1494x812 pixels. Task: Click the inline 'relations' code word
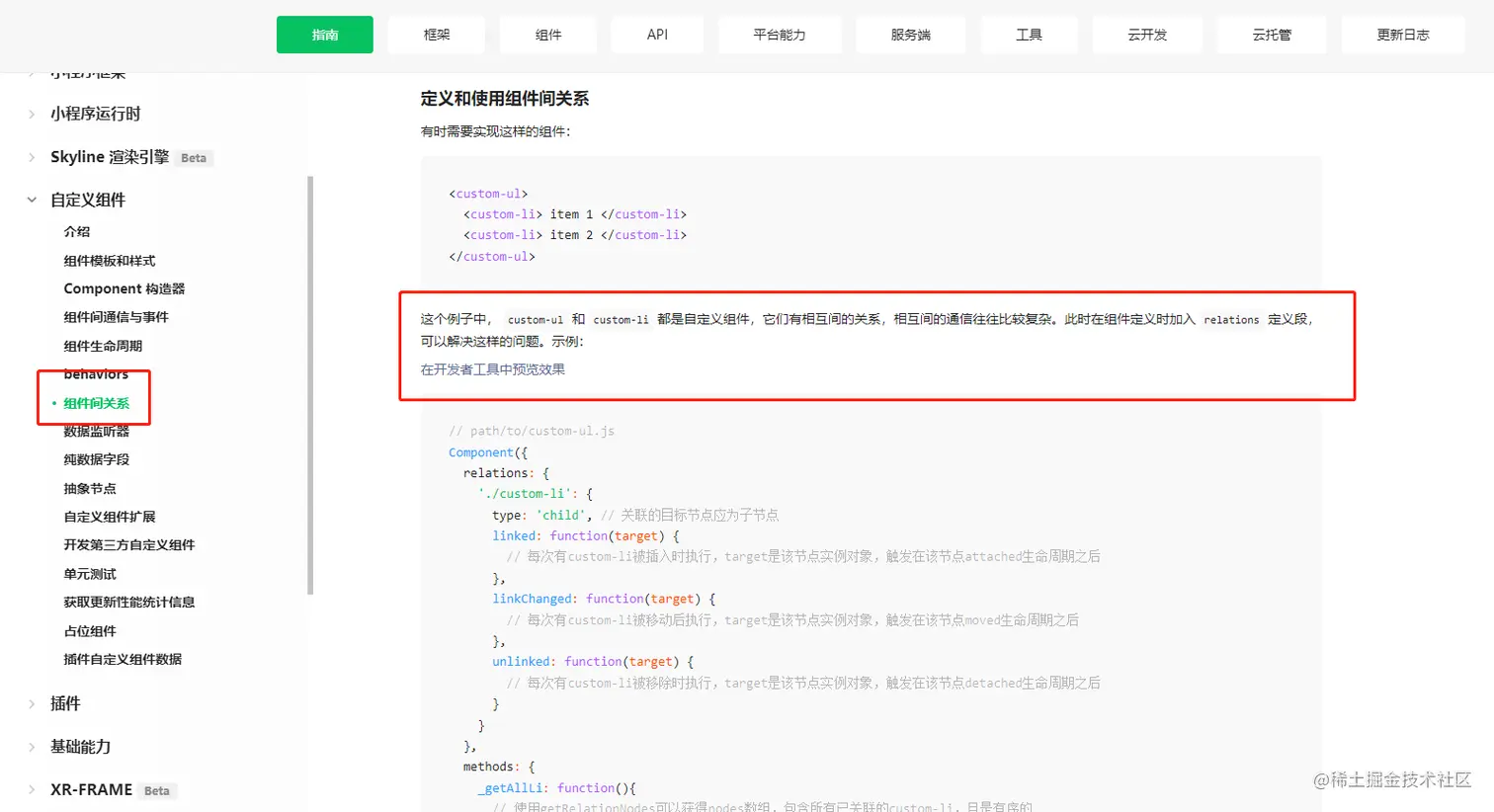[x=1231, y=320]
